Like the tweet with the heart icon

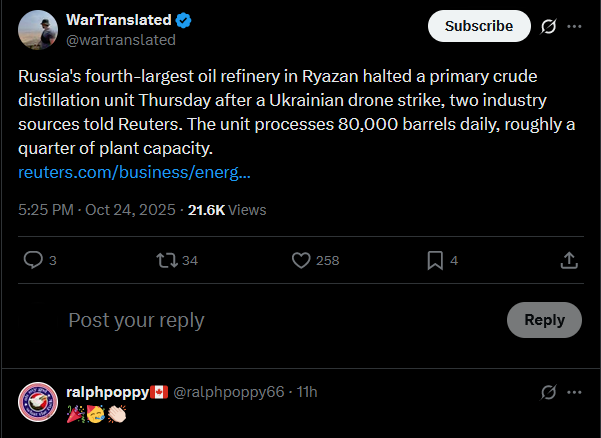click(x=301, y=260)
